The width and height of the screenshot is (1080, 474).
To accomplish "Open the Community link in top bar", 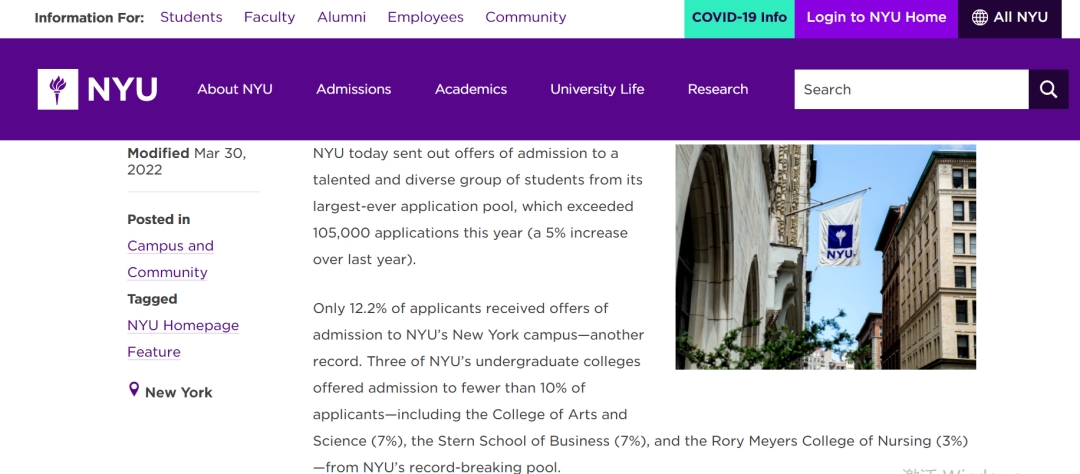I will (526, 17).
